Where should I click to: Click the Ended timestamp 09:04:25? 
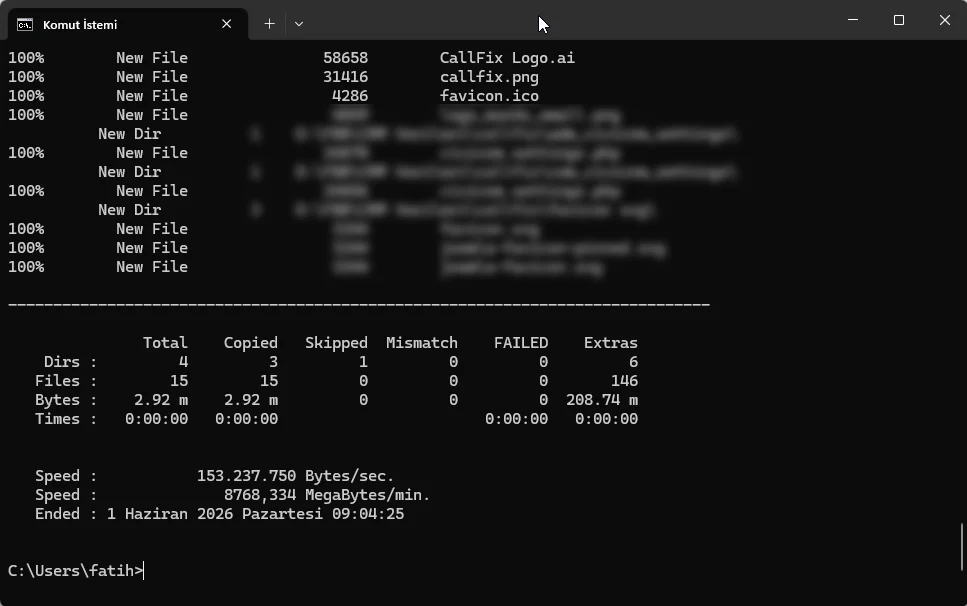368,514
